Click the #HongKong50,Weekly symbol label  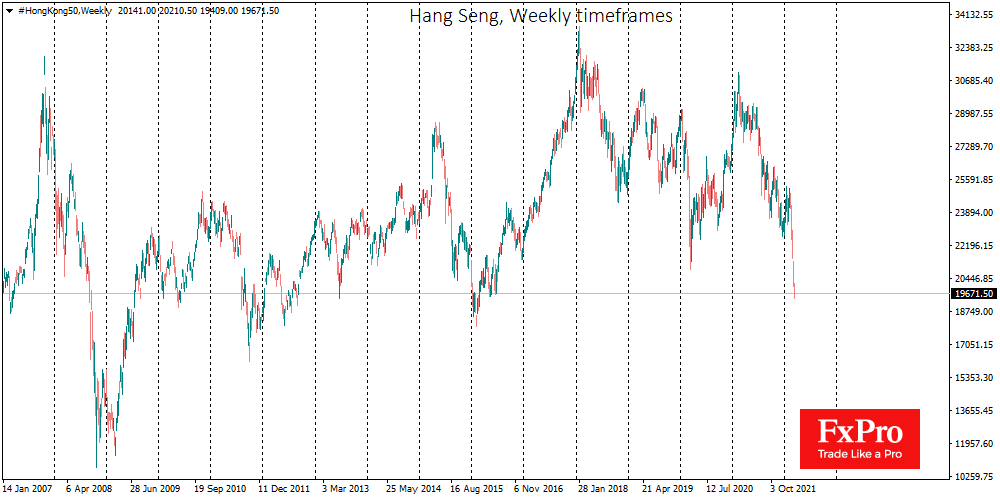62,10
